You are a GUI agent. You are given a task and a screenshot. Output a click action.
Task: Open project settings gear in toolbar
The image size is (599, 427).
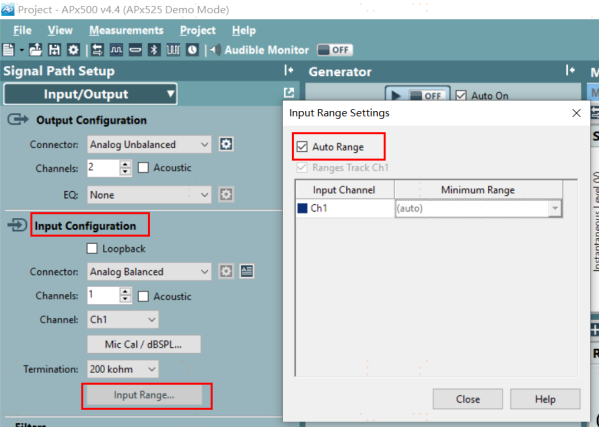click(73, 50)
